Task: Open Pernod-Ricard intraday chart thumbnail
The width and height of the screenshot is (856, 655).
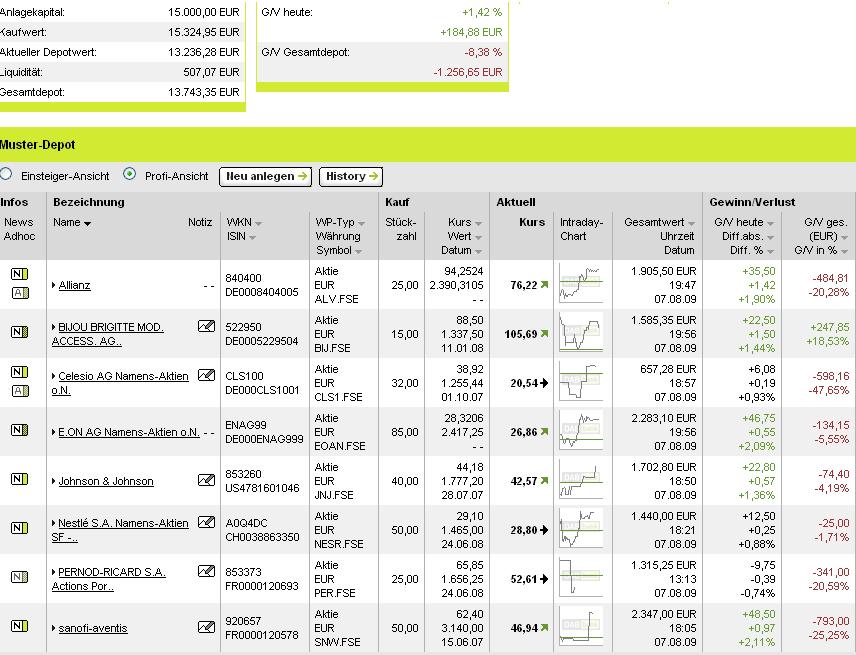Action: tap(581, 577)
